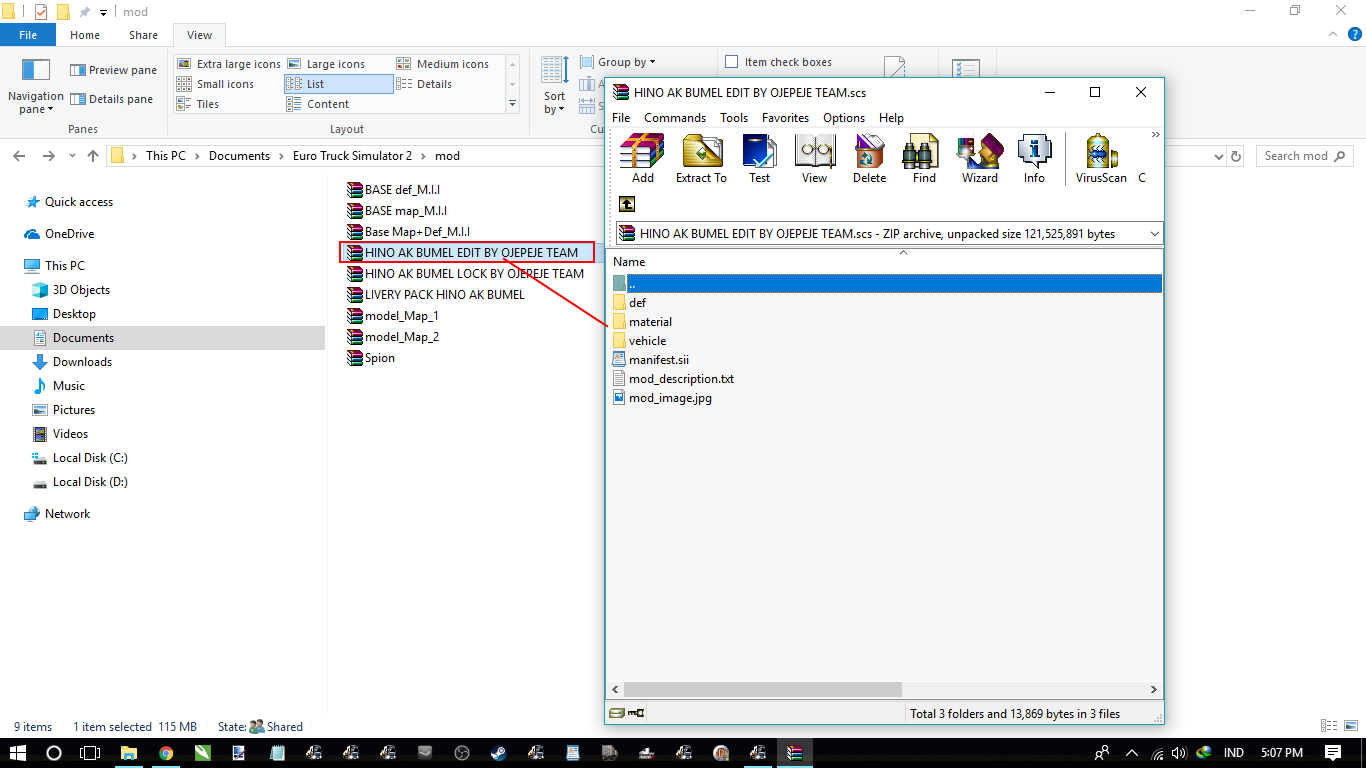1366x768 pixels.
Task: Click the Delete toolbar icon in WinRAR
Action: (x=869, y=158)
